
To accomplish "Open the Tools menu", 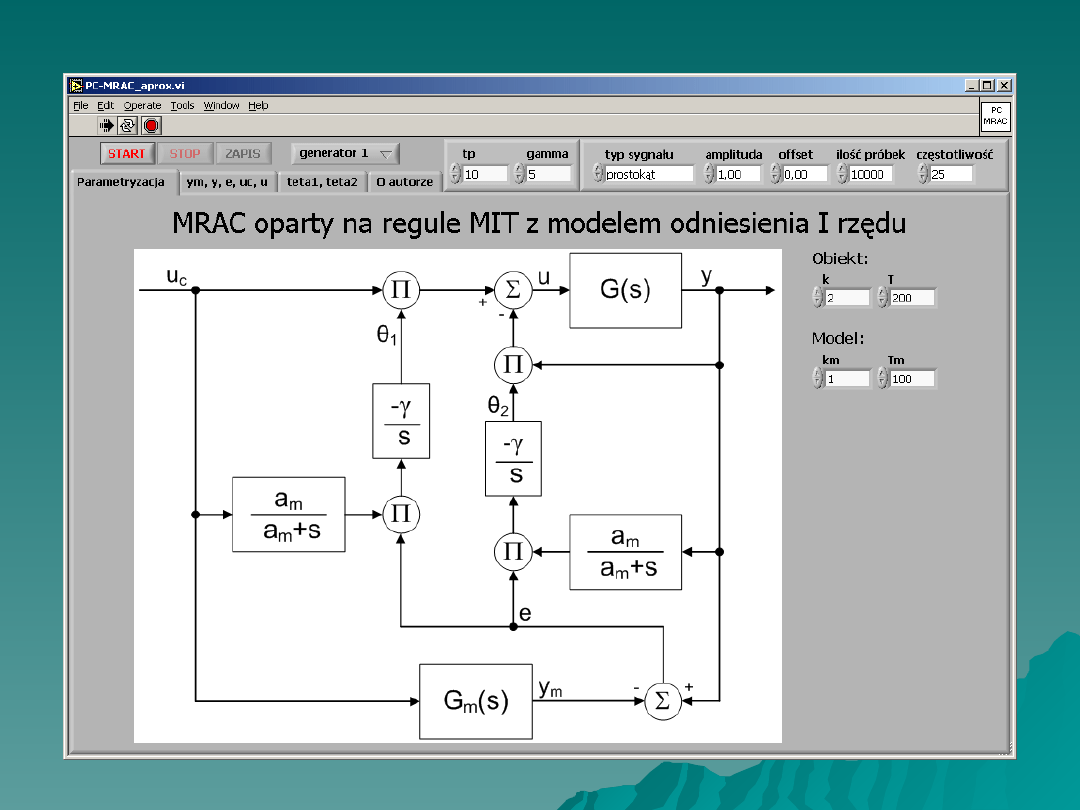I will tap(182, 105).
